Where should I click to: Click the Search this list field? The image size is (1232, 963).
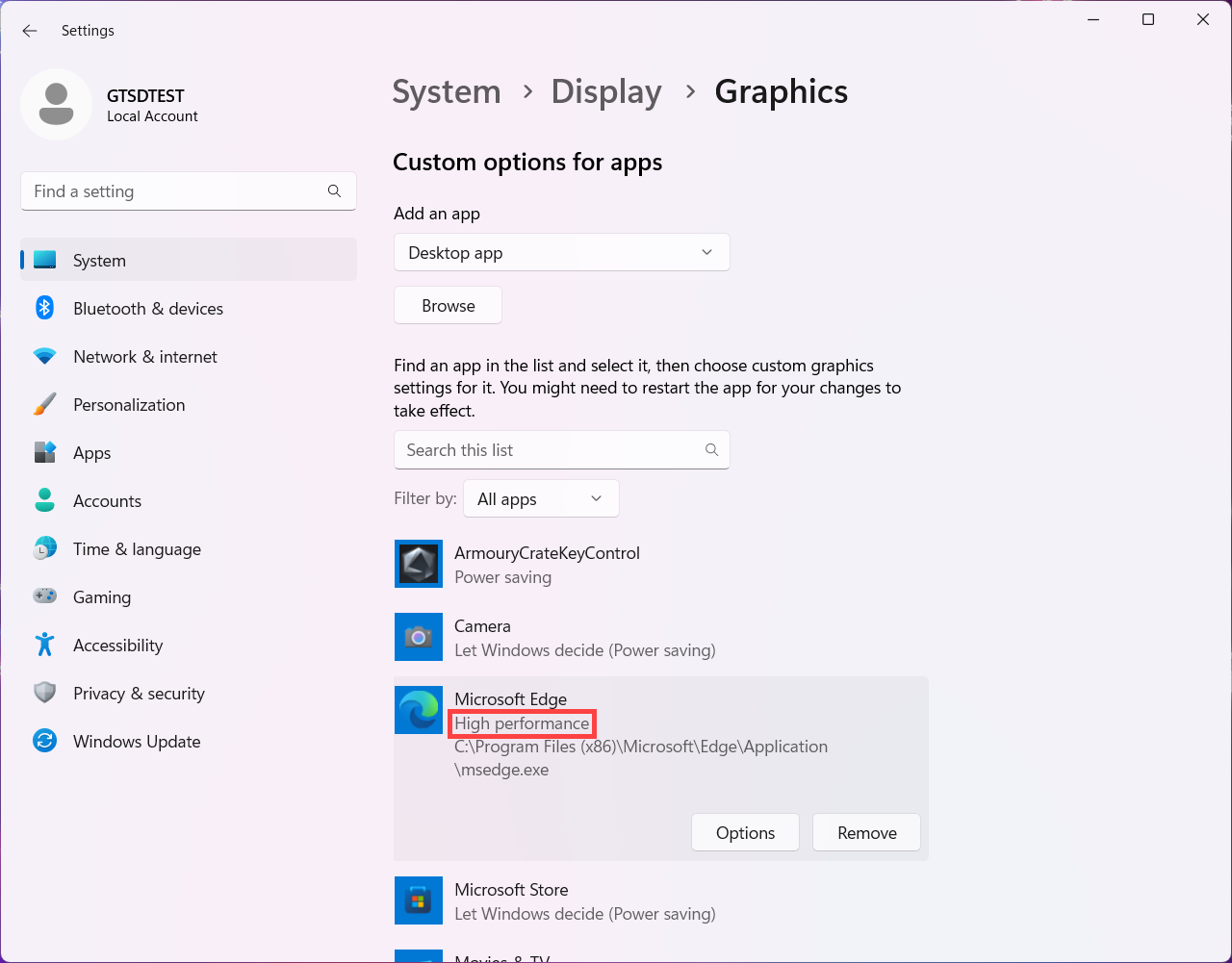pos(549,450)
